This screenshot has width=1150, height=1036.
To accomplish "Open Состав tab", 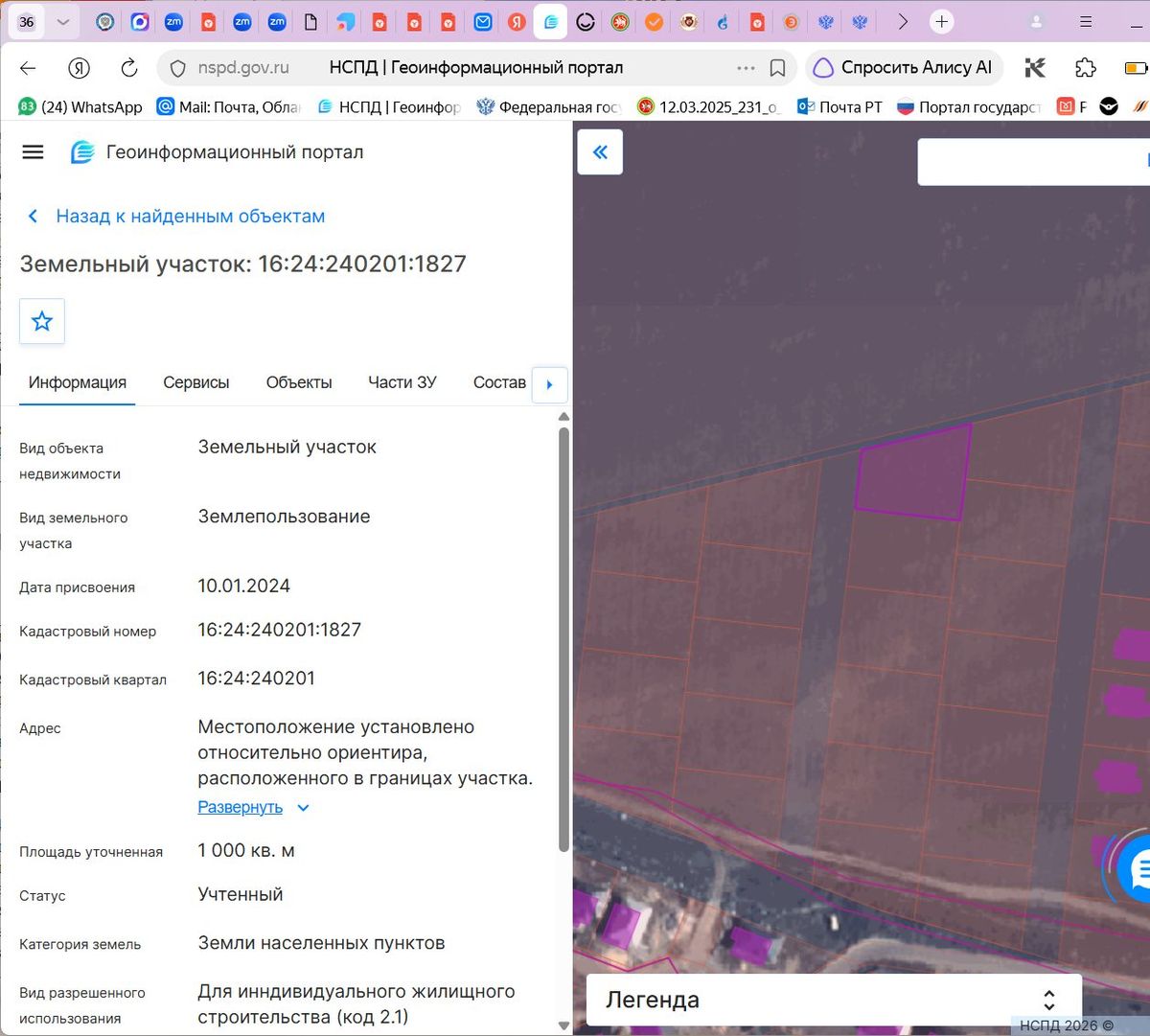I will point(499,382).
